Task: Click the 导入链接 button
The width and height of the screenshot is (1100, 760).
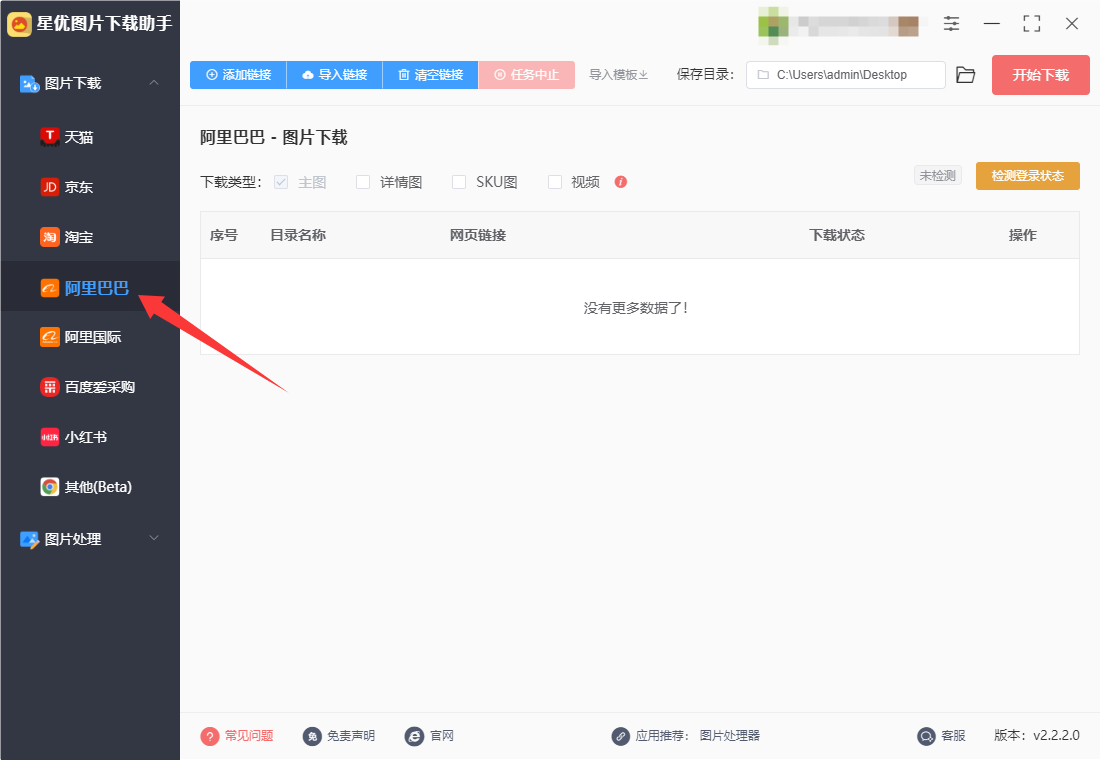Action: [334, 75]
